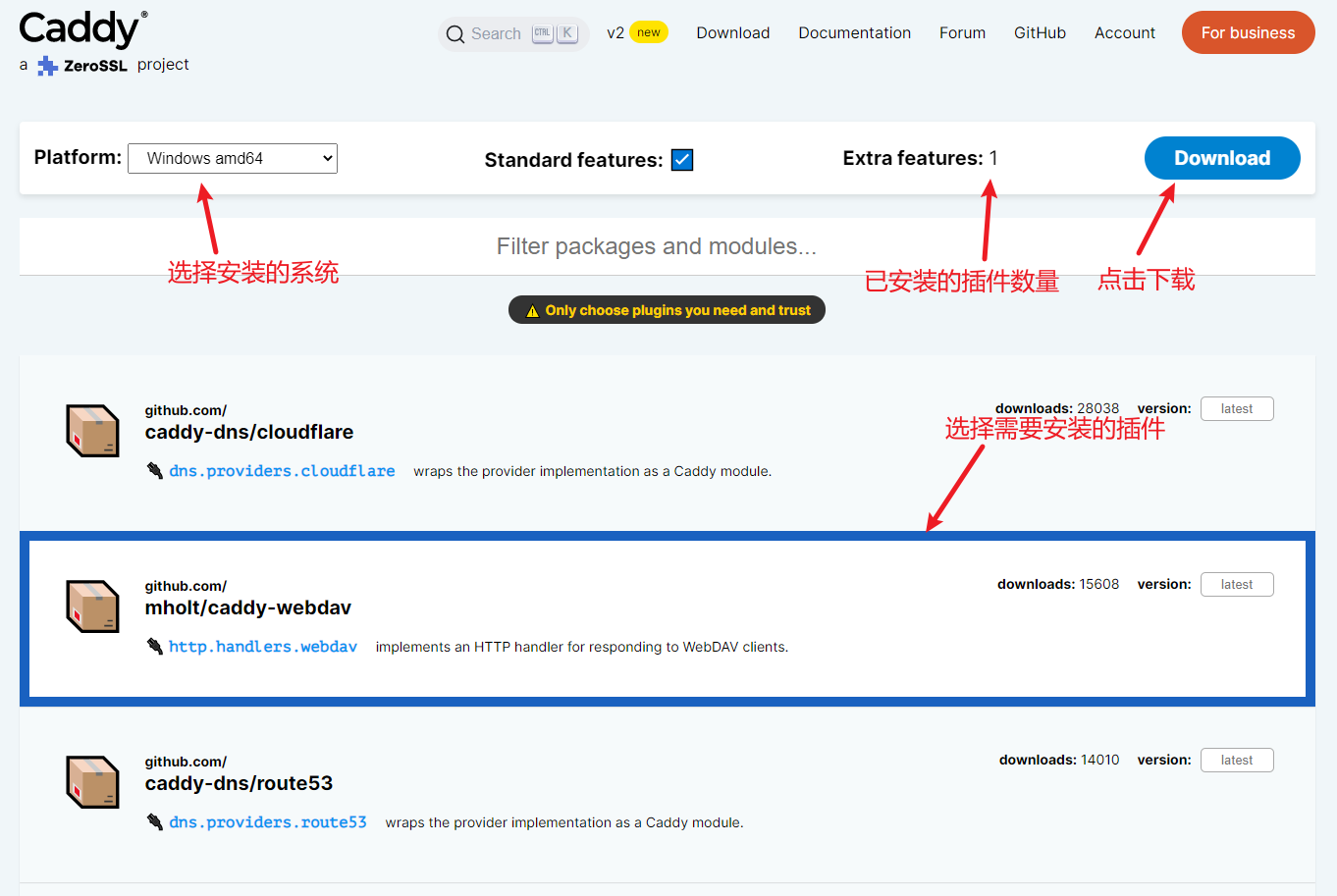Open the Documentation menu item
The width and height of the screenshot is (1337, 896).
tap(854, 32)
